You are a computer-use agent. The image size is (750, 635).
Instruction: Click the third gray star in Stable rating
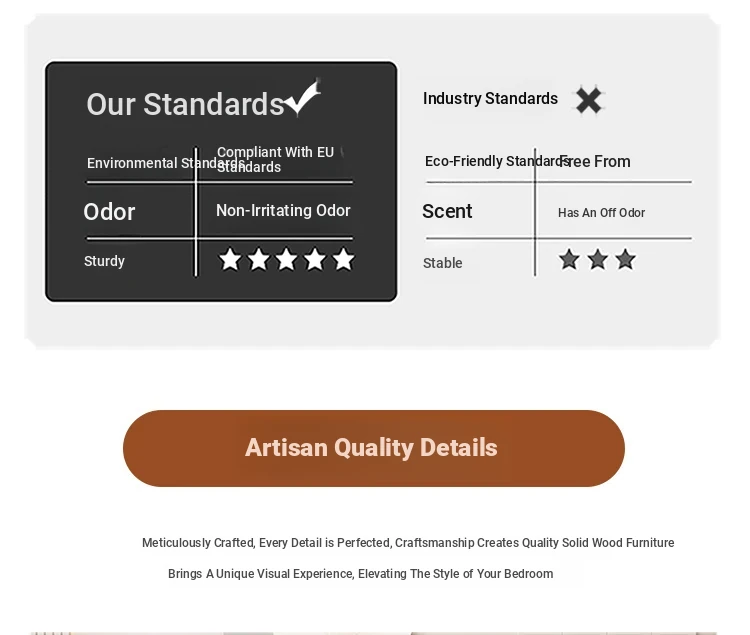pyautogui.click(x=625, y=260)
